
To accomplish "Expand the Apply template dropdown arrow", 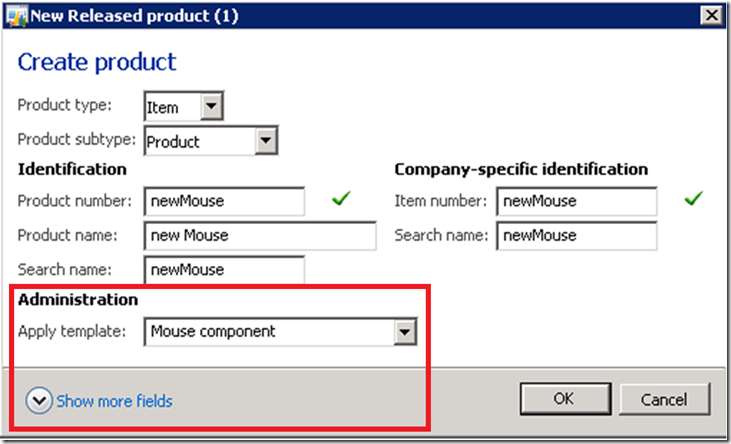I will [404, 332].
